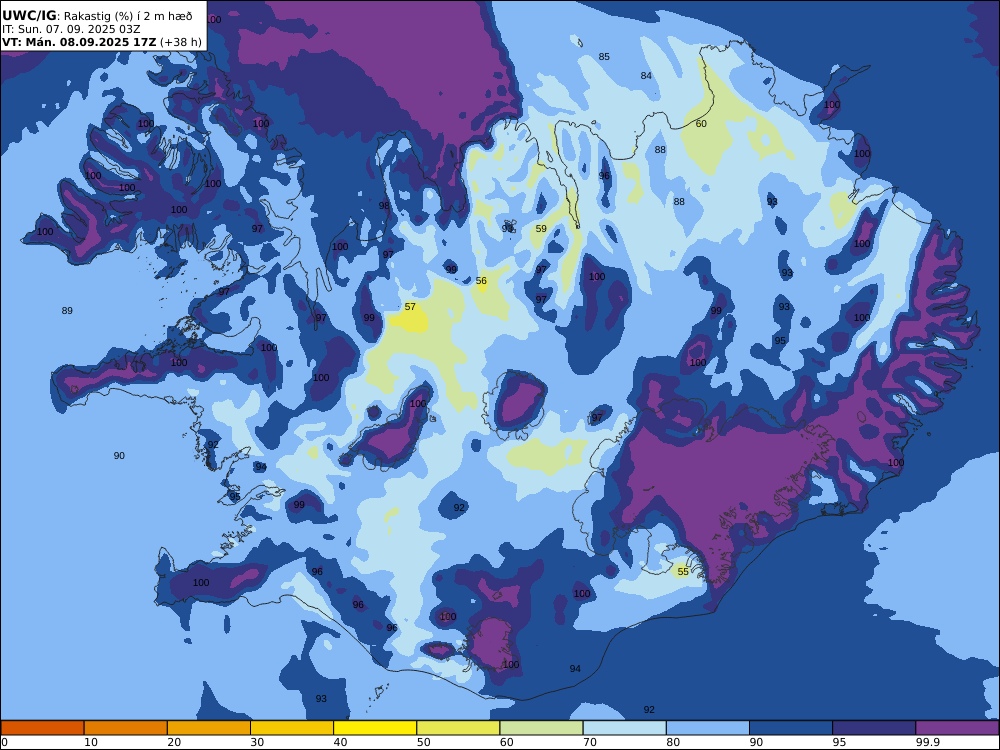
Task: Choose the 30–40 golden legend swatch
Action: pos(292,728)
